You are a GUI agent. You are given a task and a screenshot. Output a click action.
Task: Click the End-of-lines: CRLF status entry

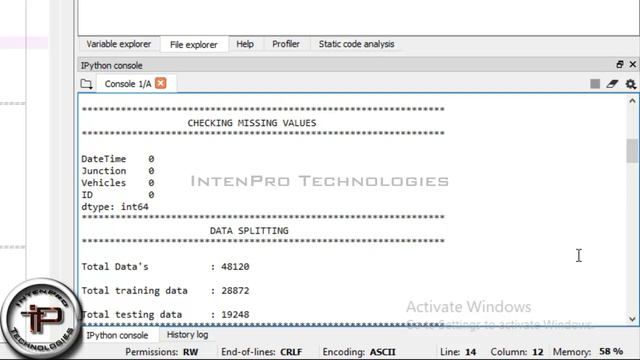coord(262,352)
